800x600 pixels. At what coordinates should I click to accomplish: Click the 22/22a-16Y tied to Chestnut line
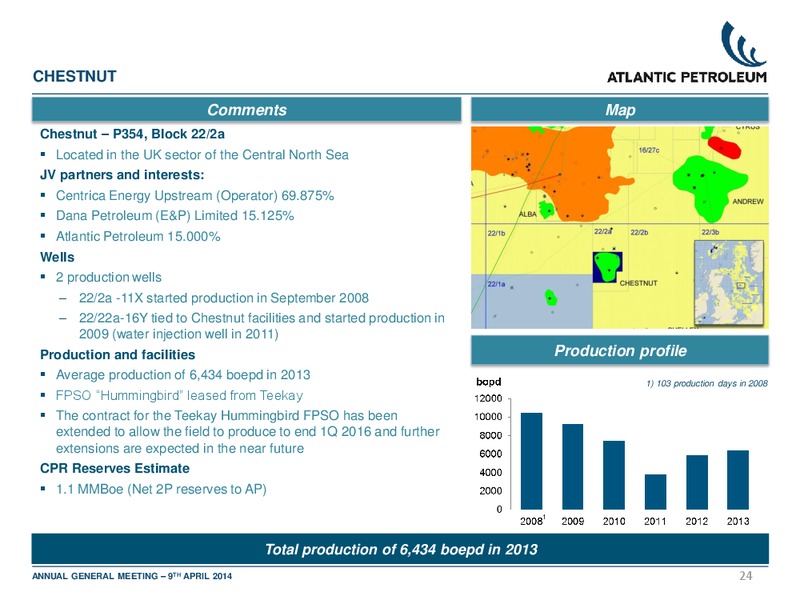coord(262,326)
